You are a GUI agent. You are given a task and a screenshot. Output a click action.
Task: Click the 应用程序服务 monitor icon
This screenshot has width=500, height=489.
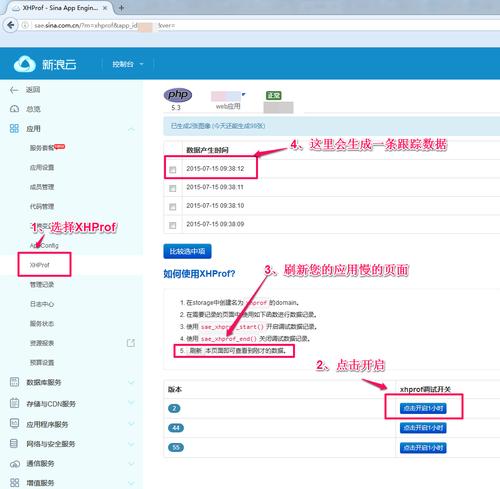pos(14,424)
